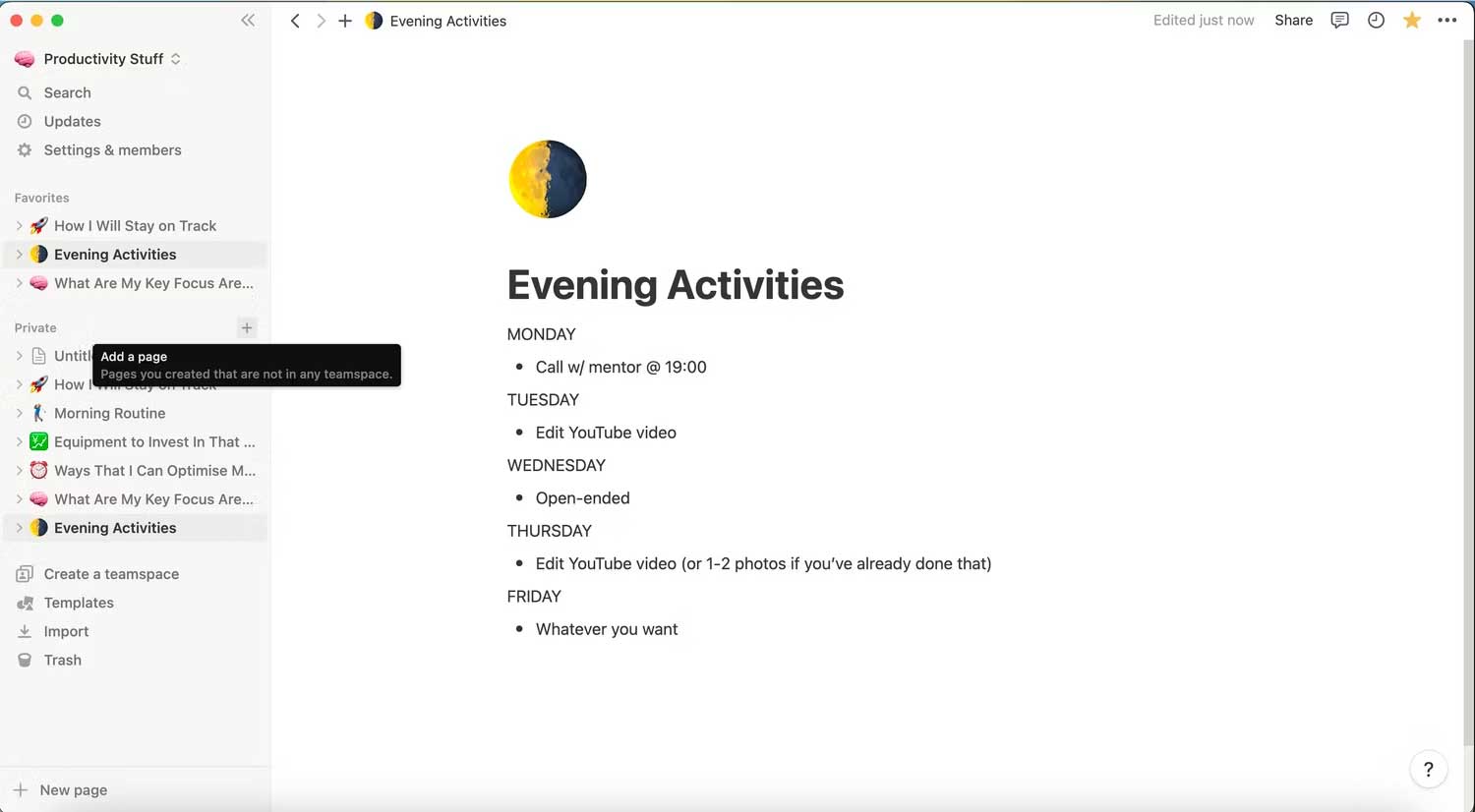This screenshot has height=812, width=1475.
Task: Click the Private section header
Action: (x=35, y=327)
